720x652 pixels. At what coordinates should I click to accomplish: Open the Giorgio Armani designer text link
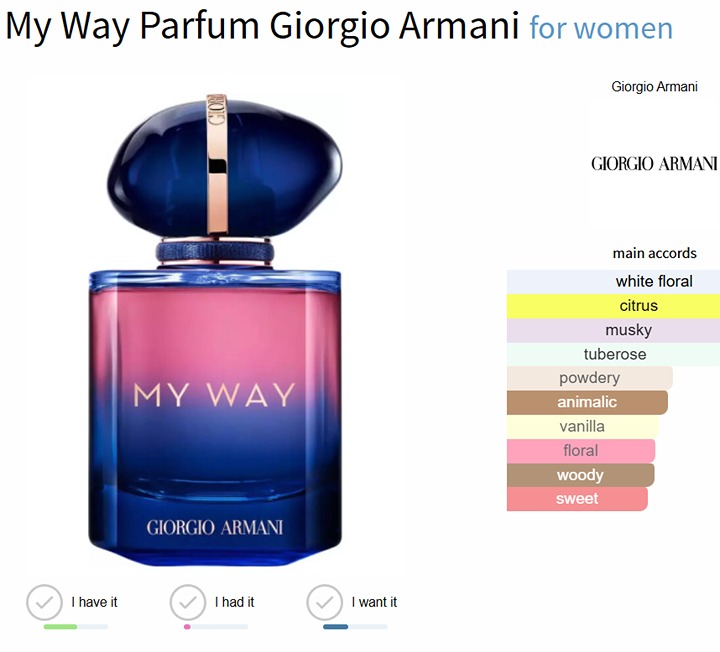point(654,86)
